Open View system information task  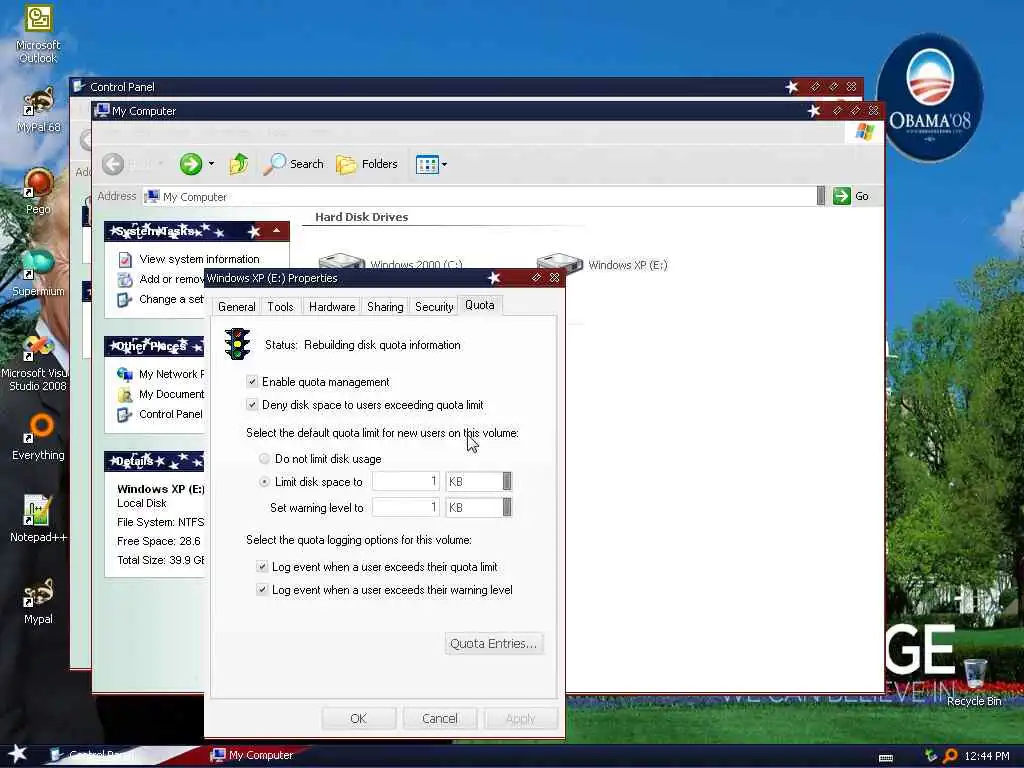click(x=189, y=259)
